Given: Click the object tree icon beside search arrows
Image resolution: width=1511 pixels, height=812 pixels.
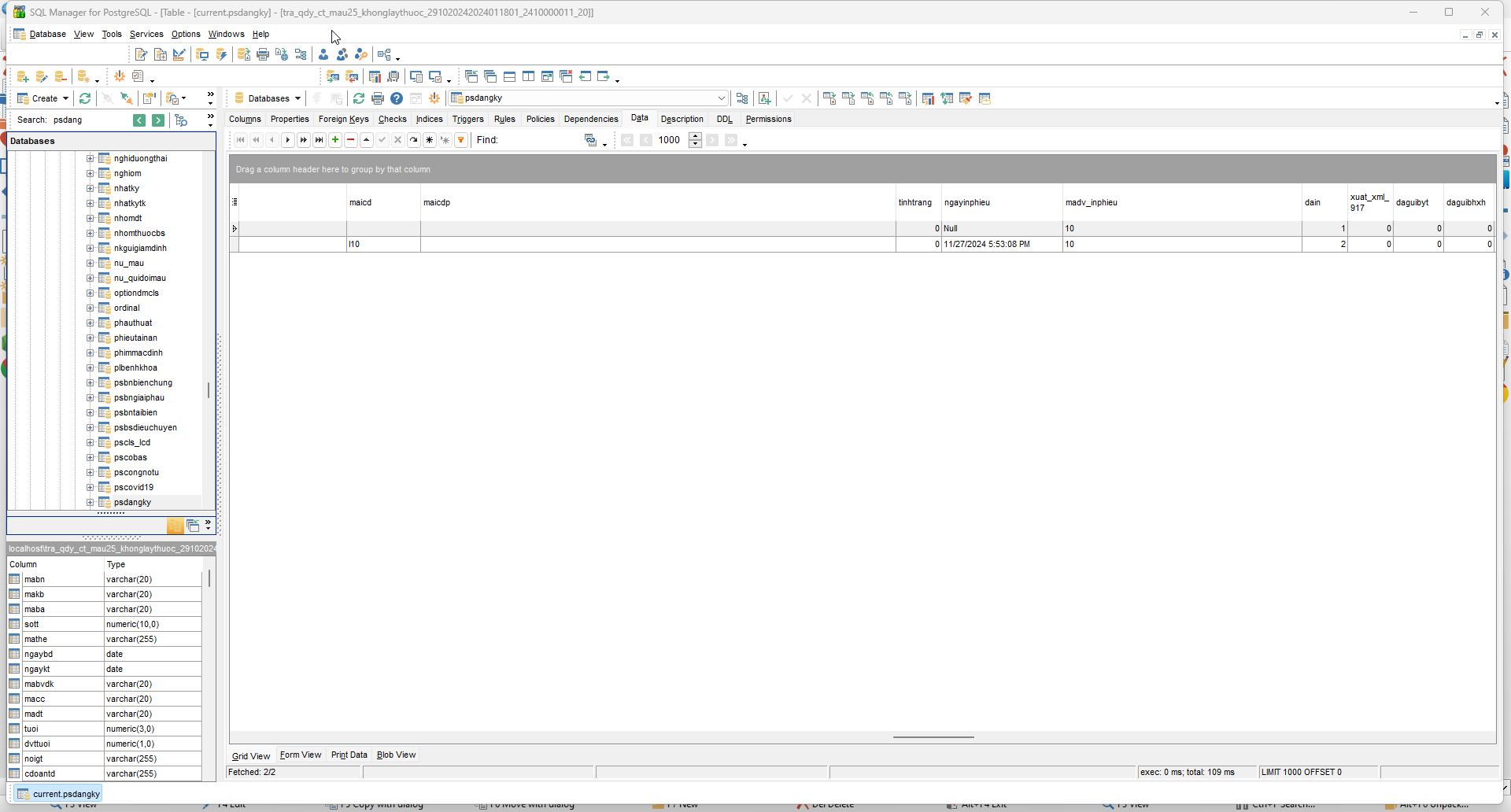Looking at the screenshot, I should tap(181, 120).
